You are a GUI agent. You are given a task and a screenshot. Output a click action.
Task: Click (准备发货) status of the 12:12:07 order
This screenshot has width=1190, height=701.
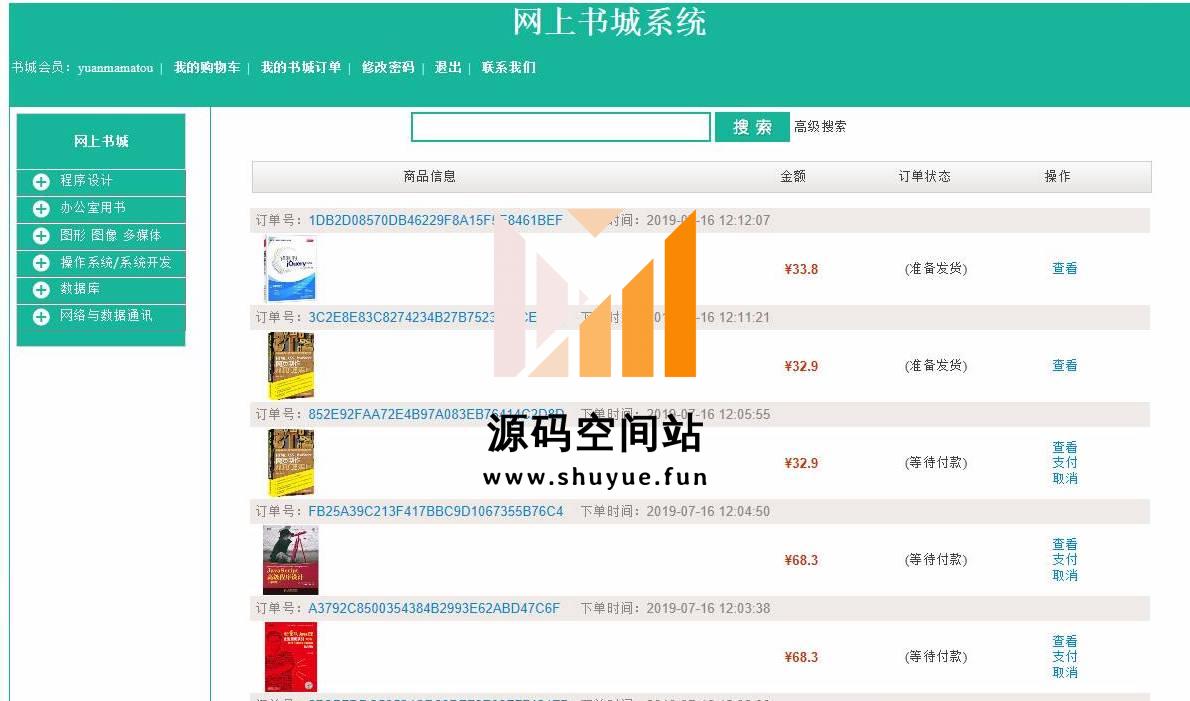point(936,269)
